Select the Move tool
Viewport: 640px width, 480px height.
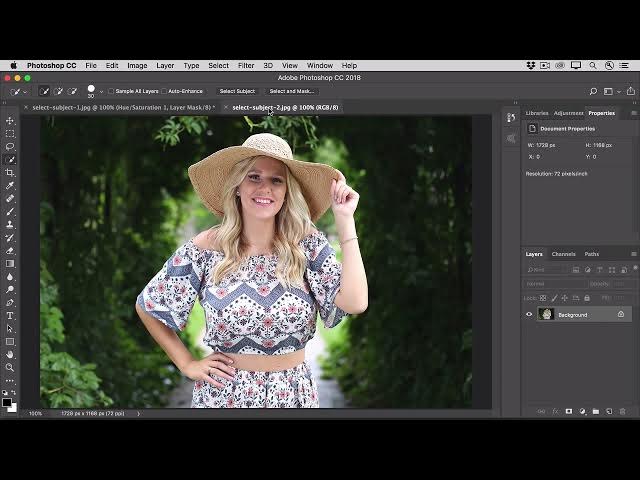(10, 120)
